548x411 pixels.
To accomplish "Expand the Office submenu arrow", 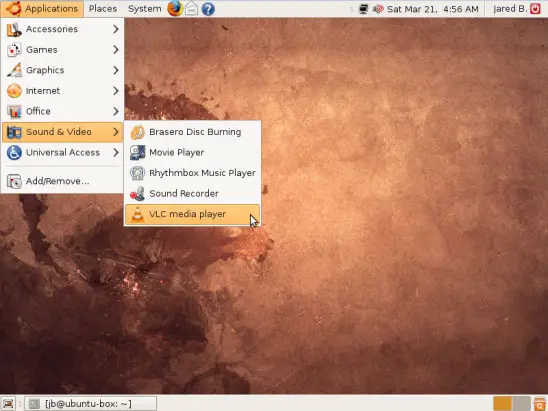I will (x=116, y=111).
